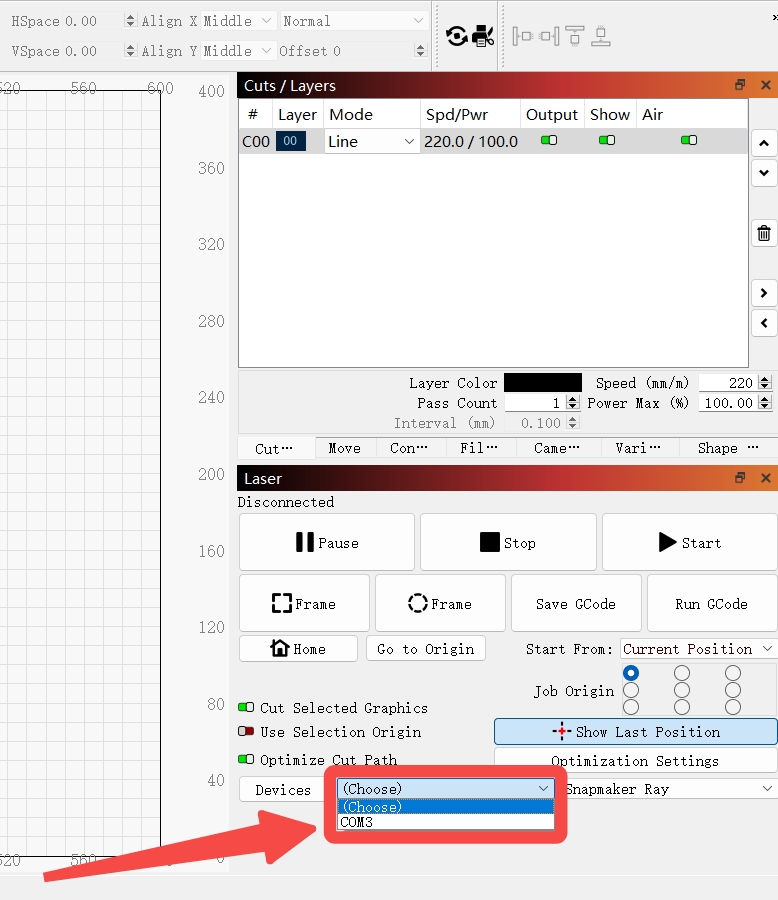Open the Layer Color black swatch
Screen dimensions: 778x900
tap(543, 383)
